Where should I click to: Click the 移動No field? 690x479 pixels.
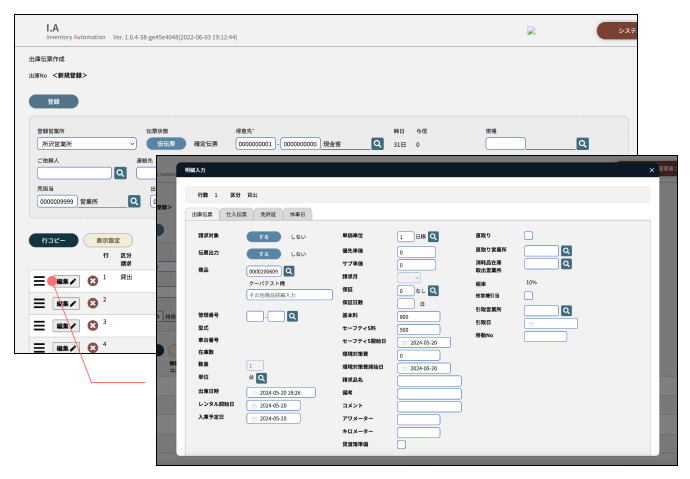[x=546, y=336]
